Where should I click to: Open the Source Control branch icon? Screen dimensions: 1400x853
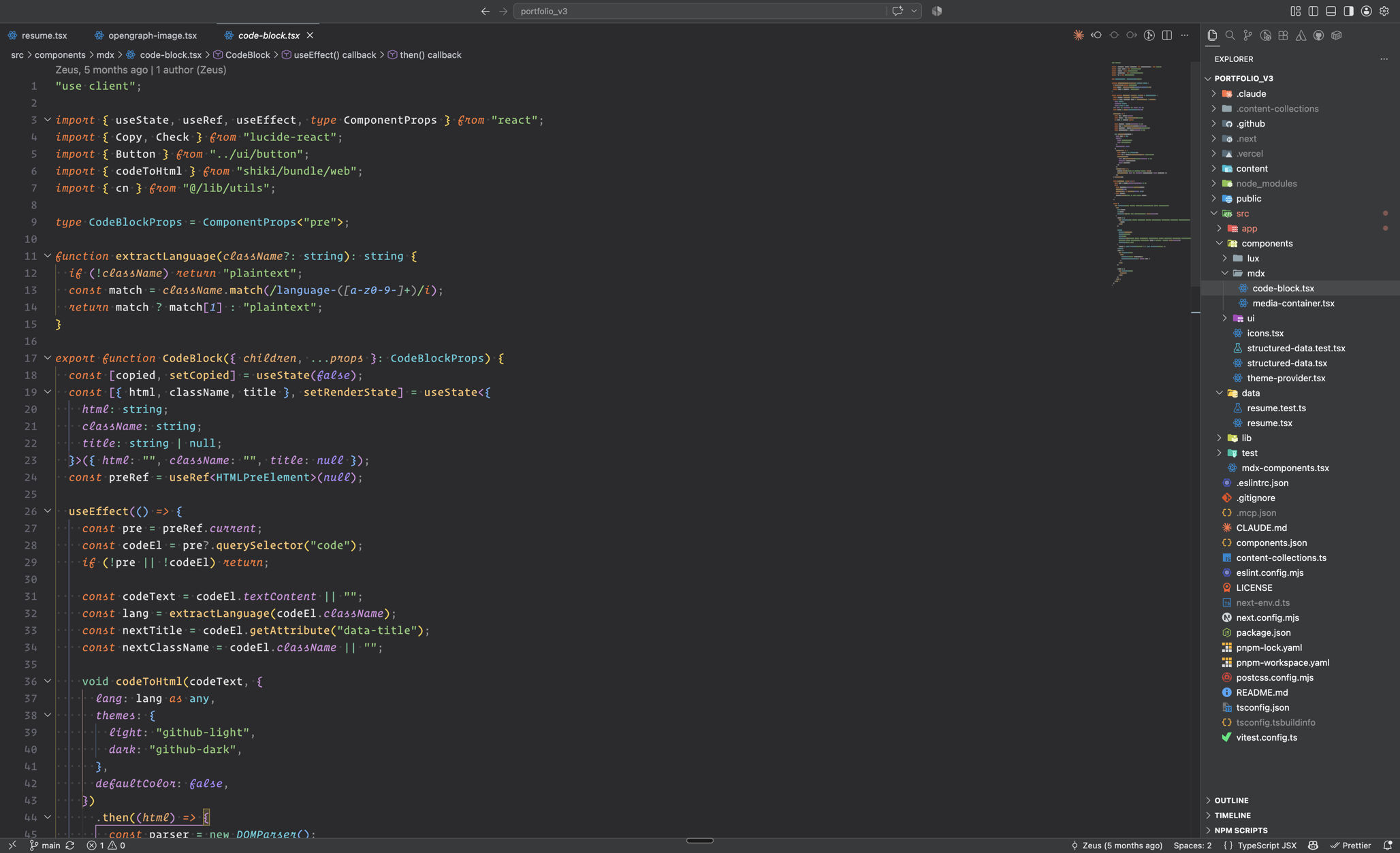1247,35
